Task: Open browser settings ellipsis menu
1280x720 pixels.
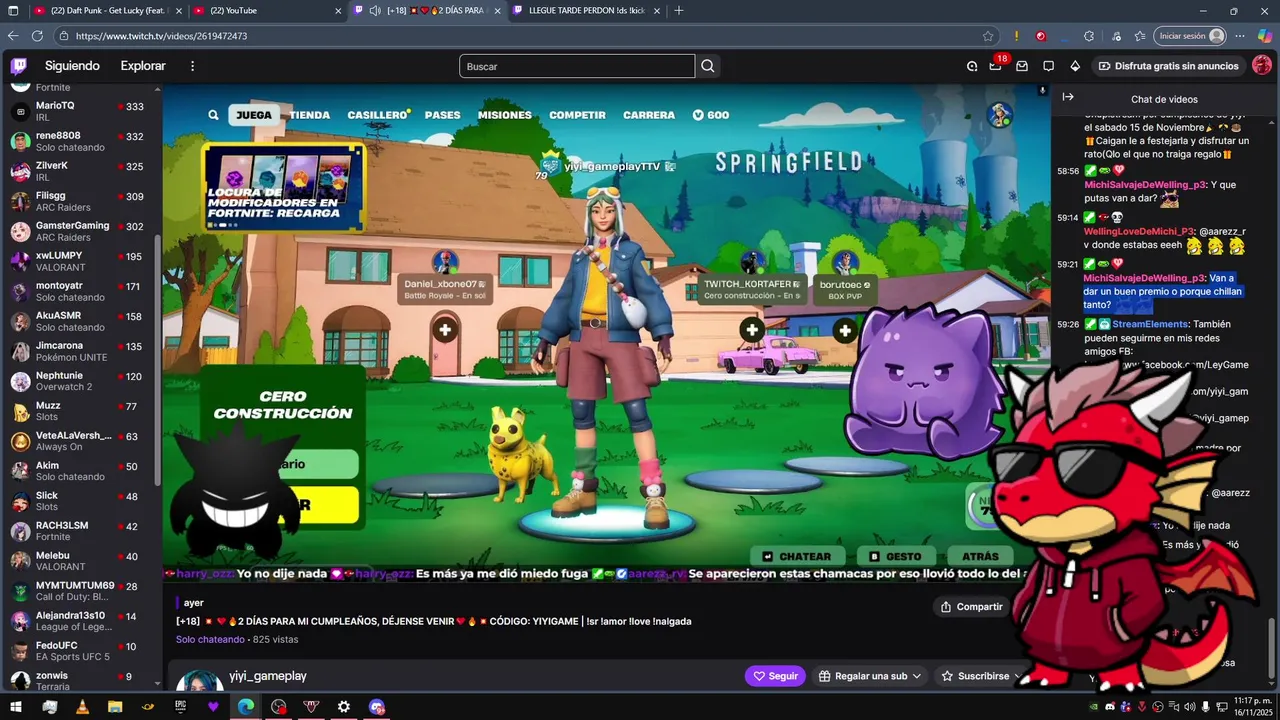Action: [1239, 36]
